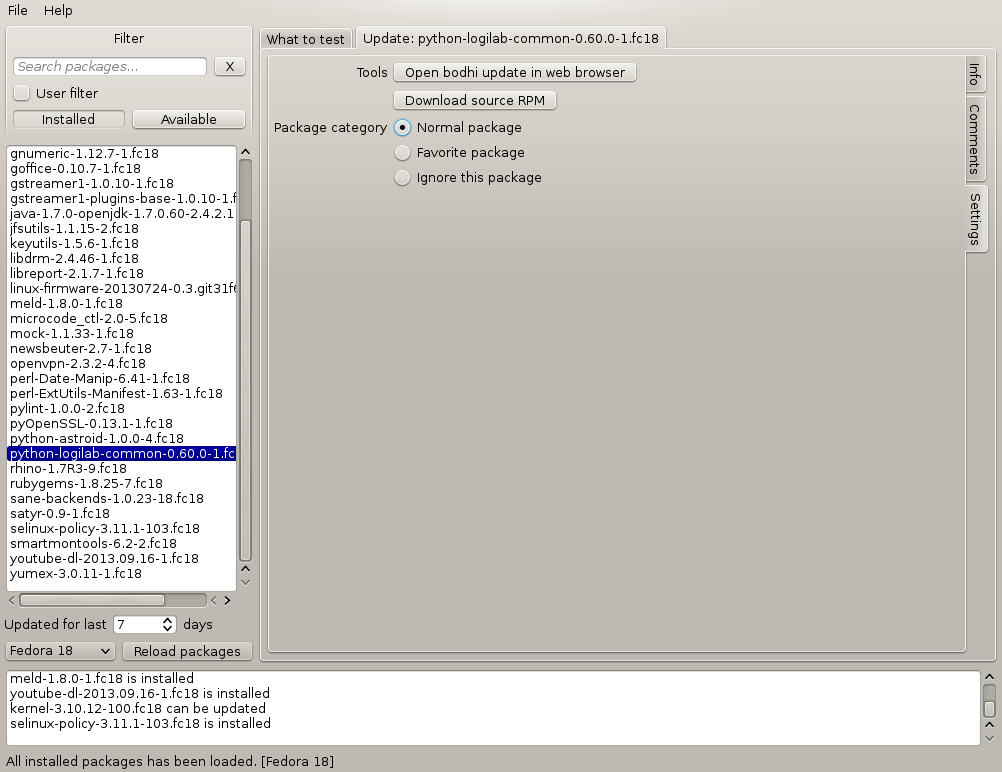Click the package list scroll-down arrow
The height and width of the screenshot is (772, 1002).
(x=245, y=583)
